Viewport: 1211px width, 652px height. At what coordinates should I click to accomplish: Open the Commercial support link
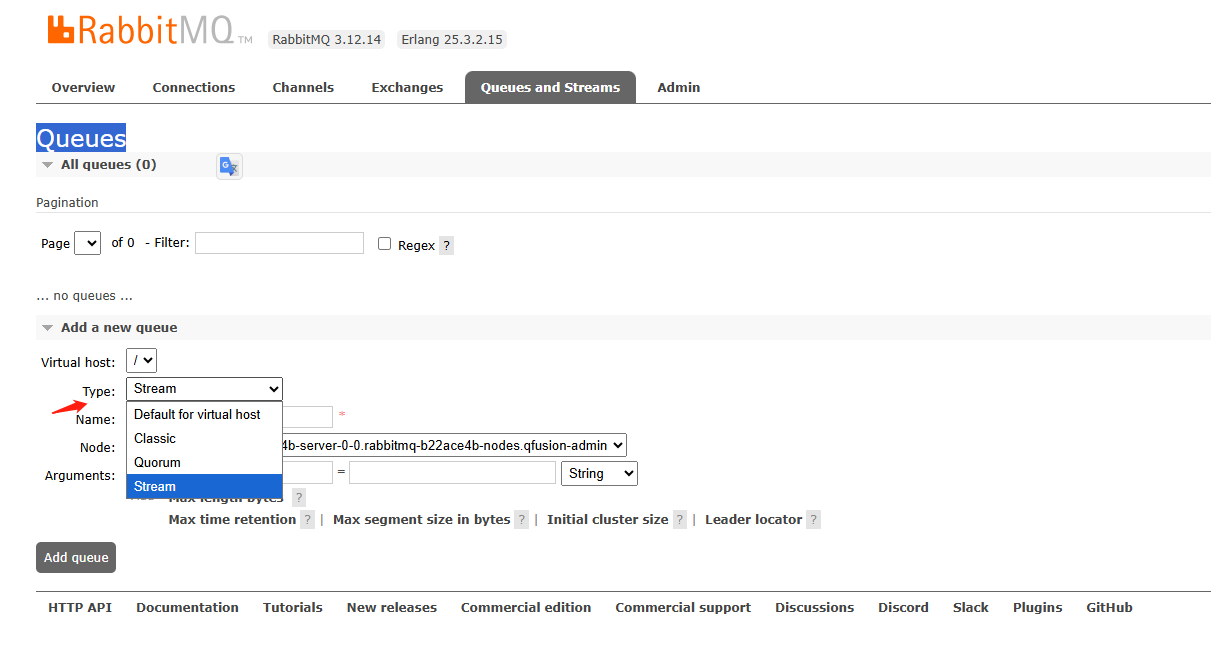(683, 607)
